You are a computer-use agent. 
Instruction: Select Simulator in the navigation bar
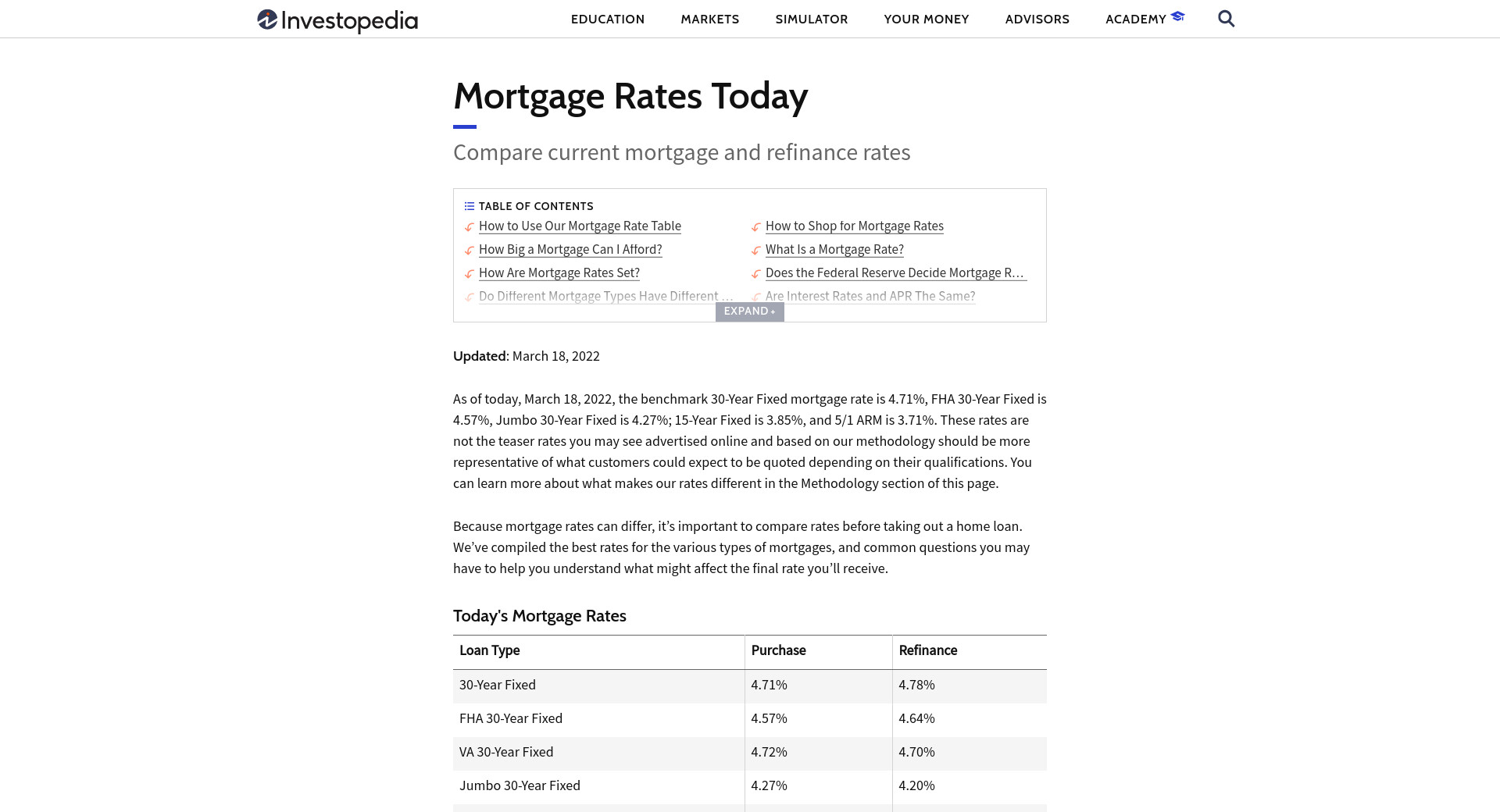click(811, 20)
